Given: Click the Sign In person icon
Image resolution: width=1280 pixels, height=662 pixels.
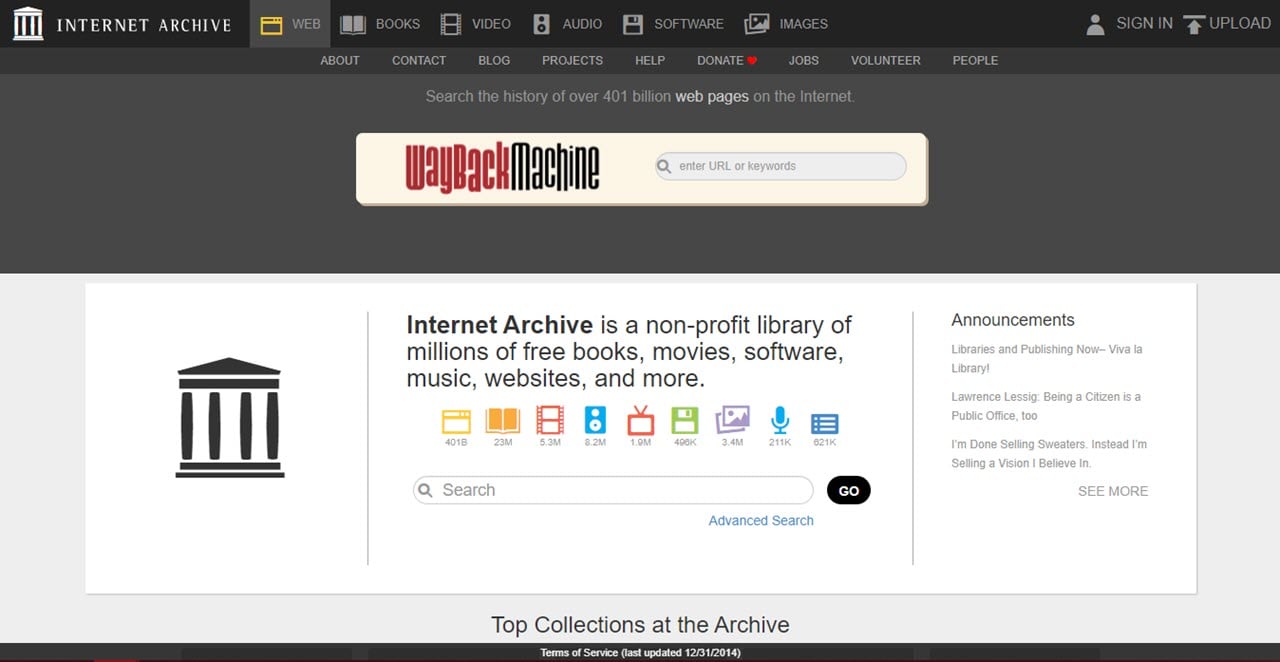Looking at the screenshot, I should pyautogui.click(x=1095, y=24).
